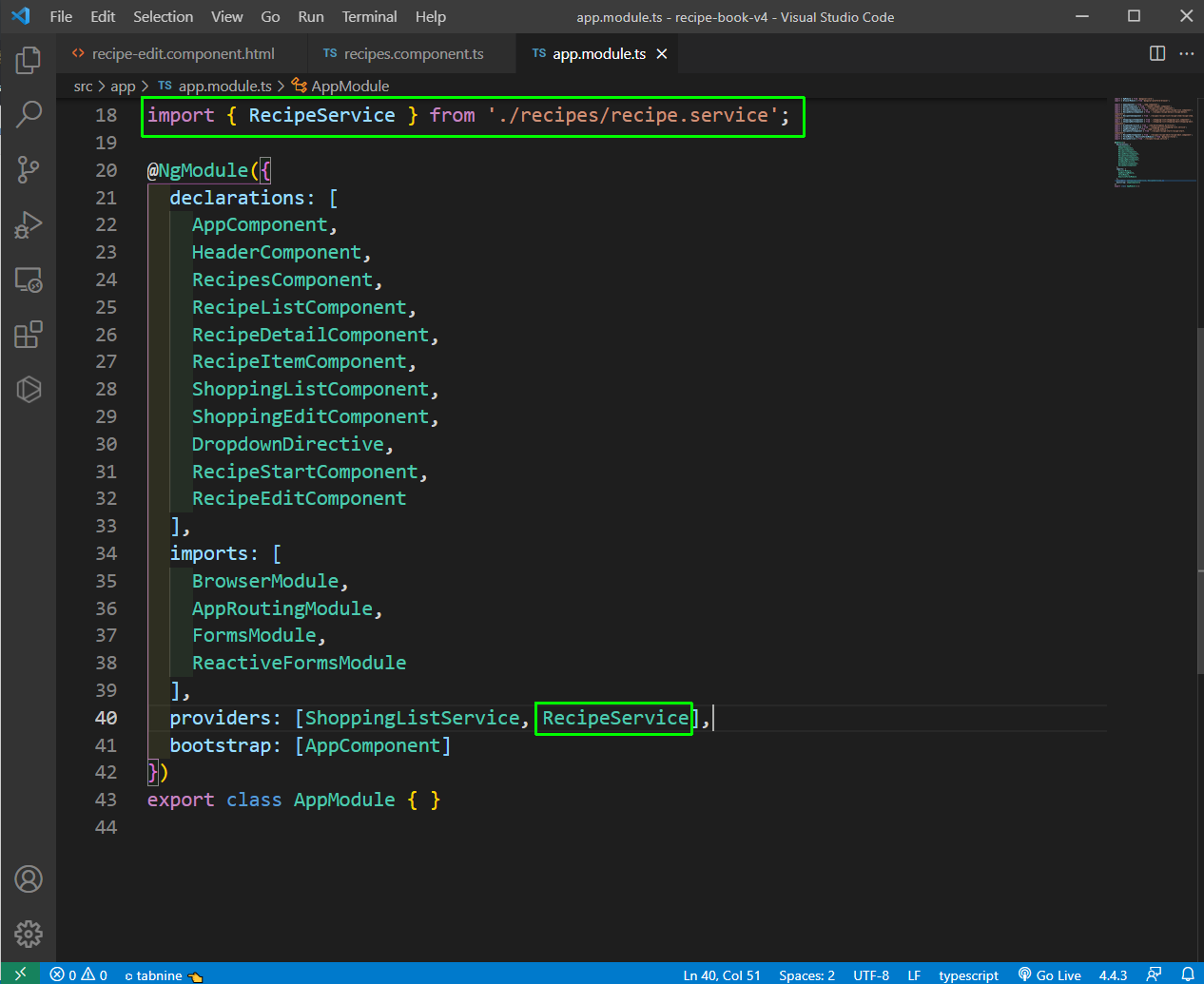Open the Accounts menu icon
Screen dimensions: 1204x984
click(29, 879)
